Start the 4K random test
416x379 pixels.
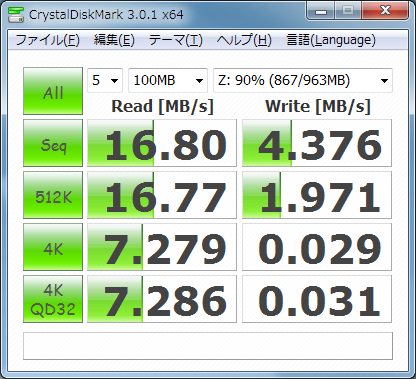pyautogui.click(x=53, y=247)
